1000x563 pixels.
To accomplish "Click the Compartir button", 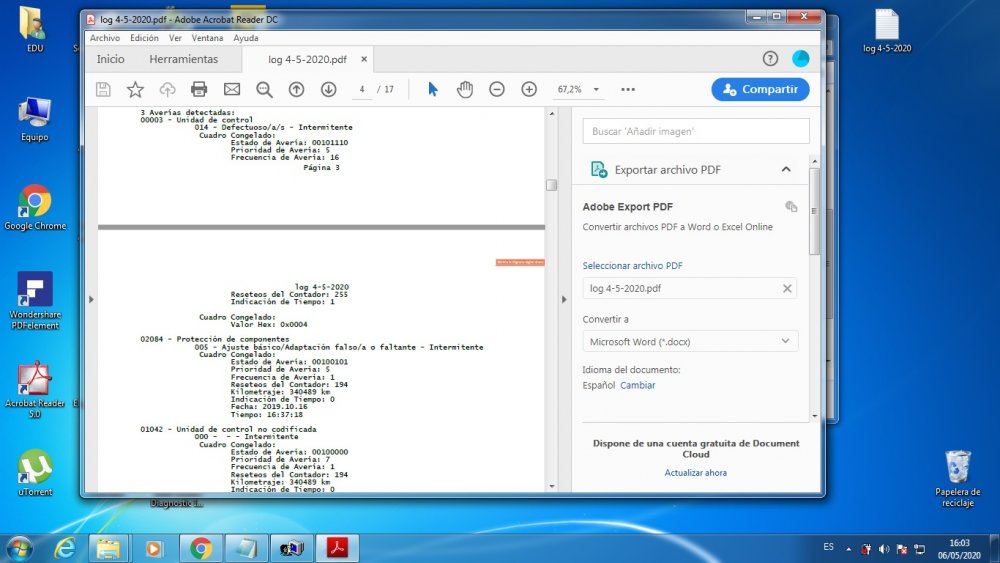I will coord(760,89).
